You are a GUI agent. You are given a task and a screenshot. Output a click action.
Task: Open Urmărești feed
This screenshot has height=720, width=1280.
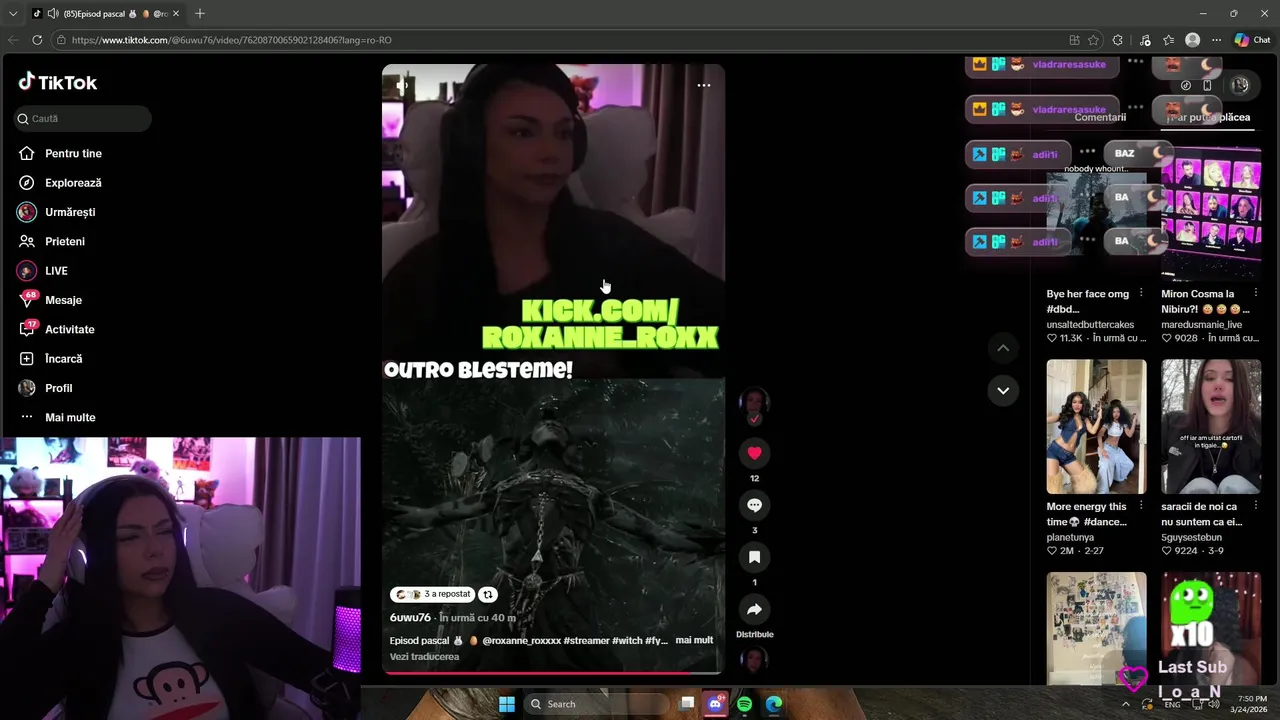click(56, 212)
